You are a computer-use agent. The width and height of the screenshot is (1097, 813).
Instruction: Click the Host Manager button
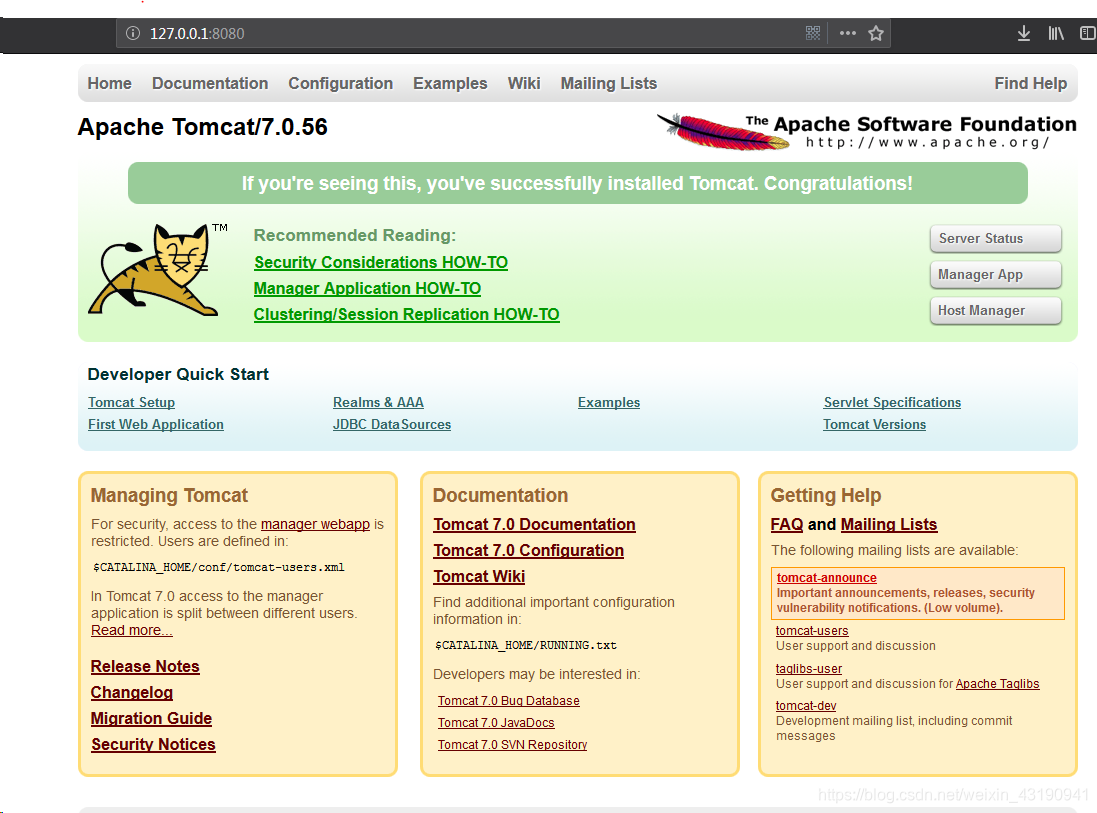pyautogui.click(x=995, y=311)
